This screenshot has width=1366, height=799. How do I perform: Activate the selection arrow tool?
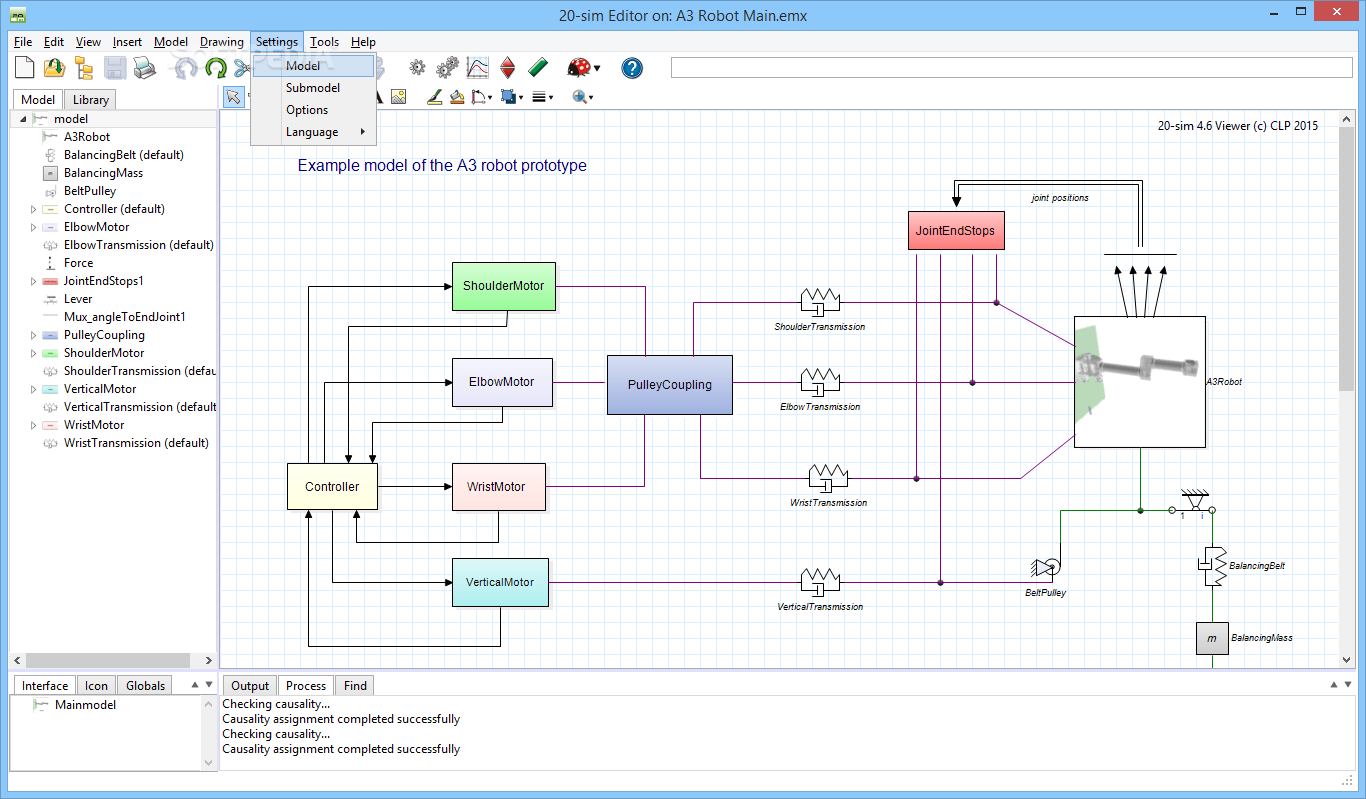(x=233, y=97)
